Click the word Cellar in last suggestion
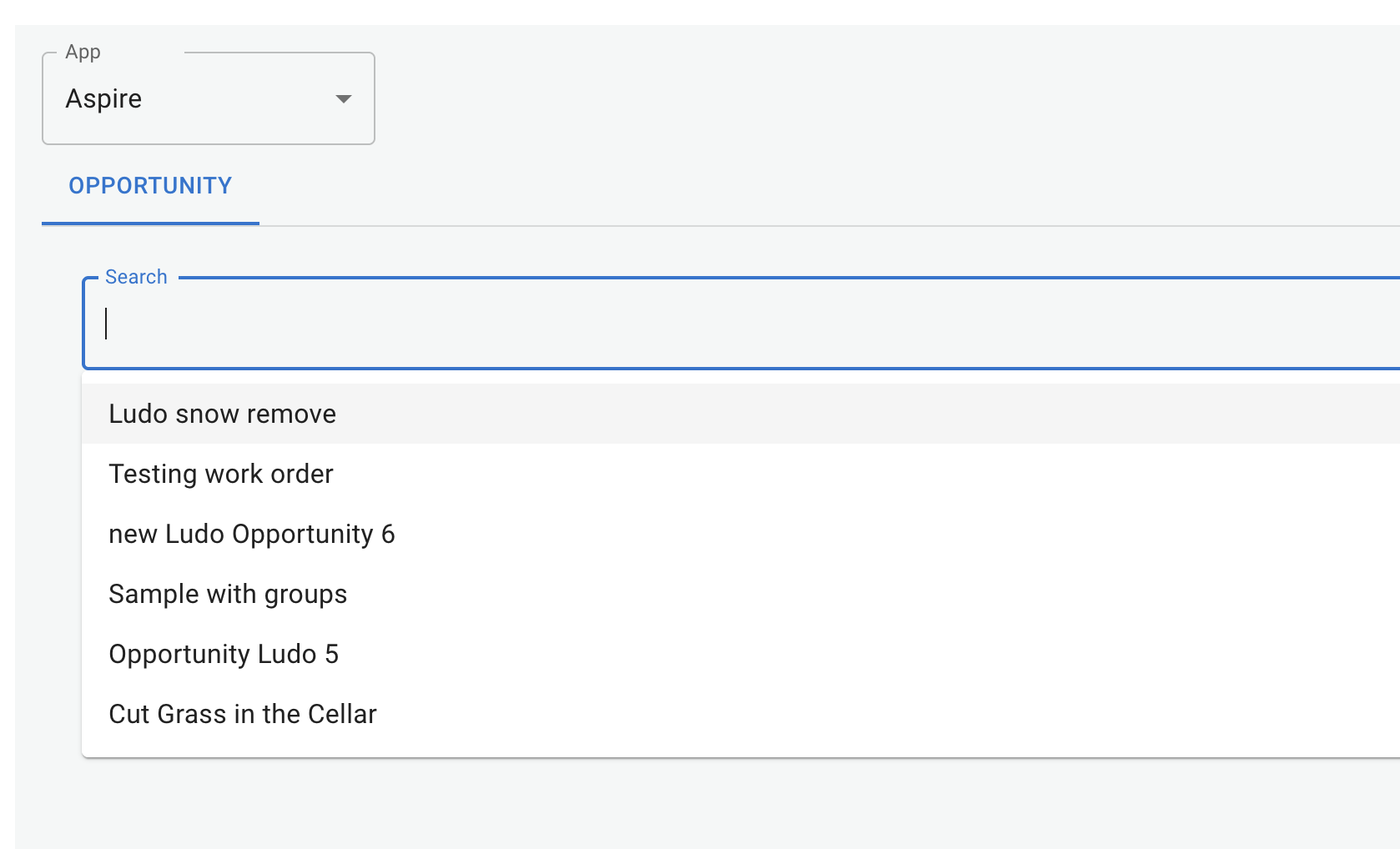The width and height of the screenshot is (1400, 849). coord(342,715)
